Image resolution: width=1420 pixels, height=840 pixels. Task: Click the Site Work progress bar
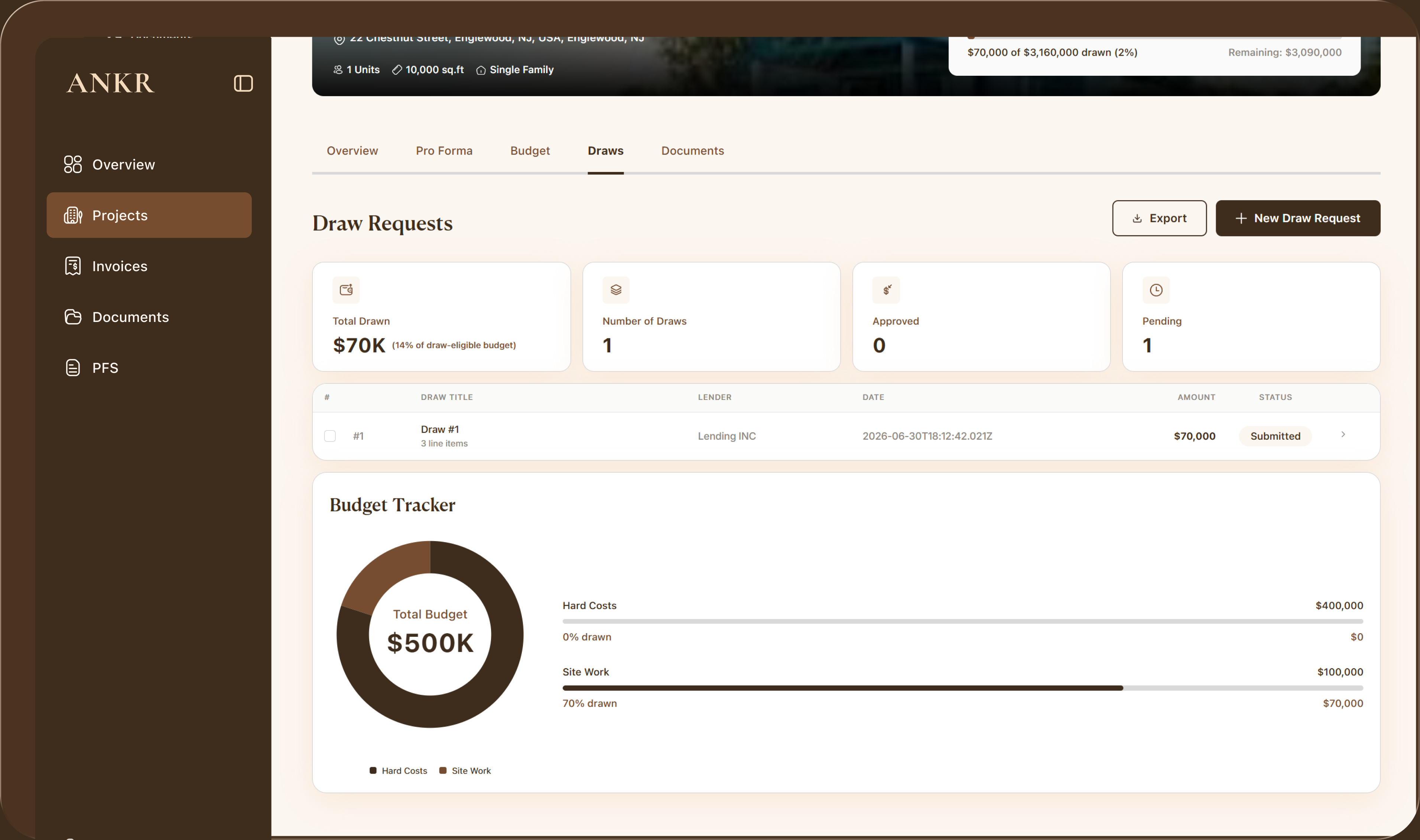coord(962,688)
